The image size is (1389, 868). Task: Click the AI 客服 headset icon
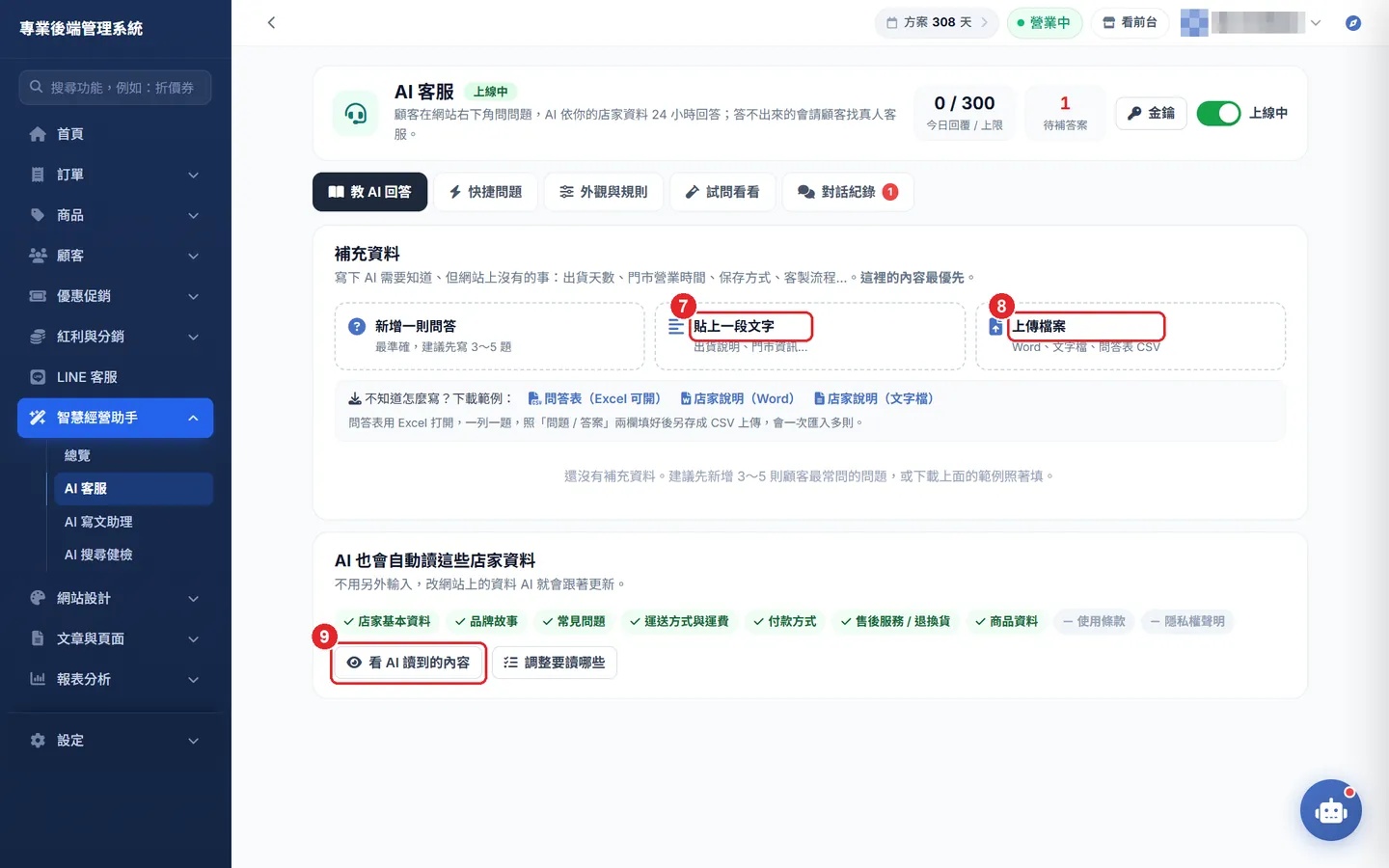click(356, 114)
